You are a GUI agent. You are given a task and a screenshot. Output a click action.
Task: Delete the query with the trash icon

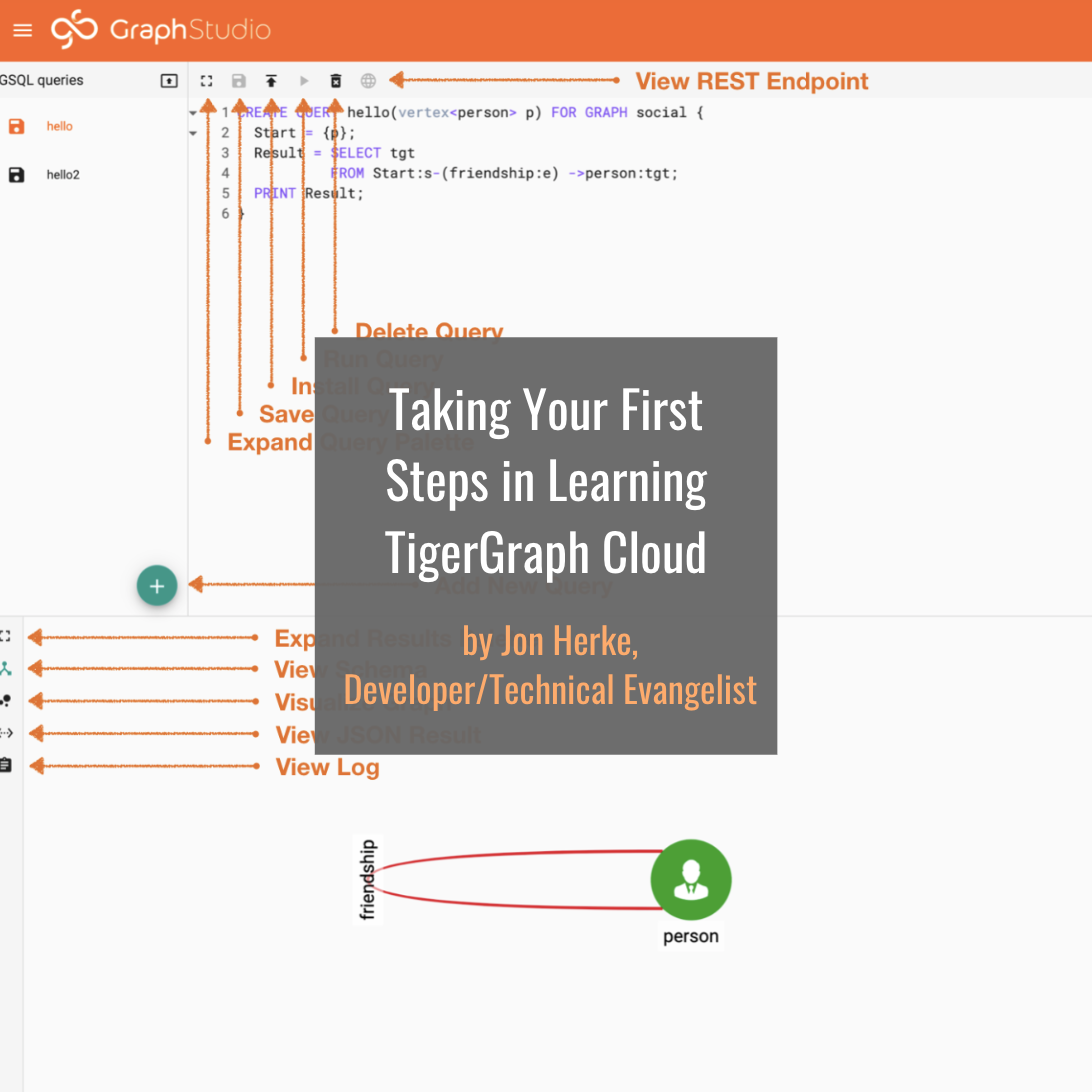point(336,81)
